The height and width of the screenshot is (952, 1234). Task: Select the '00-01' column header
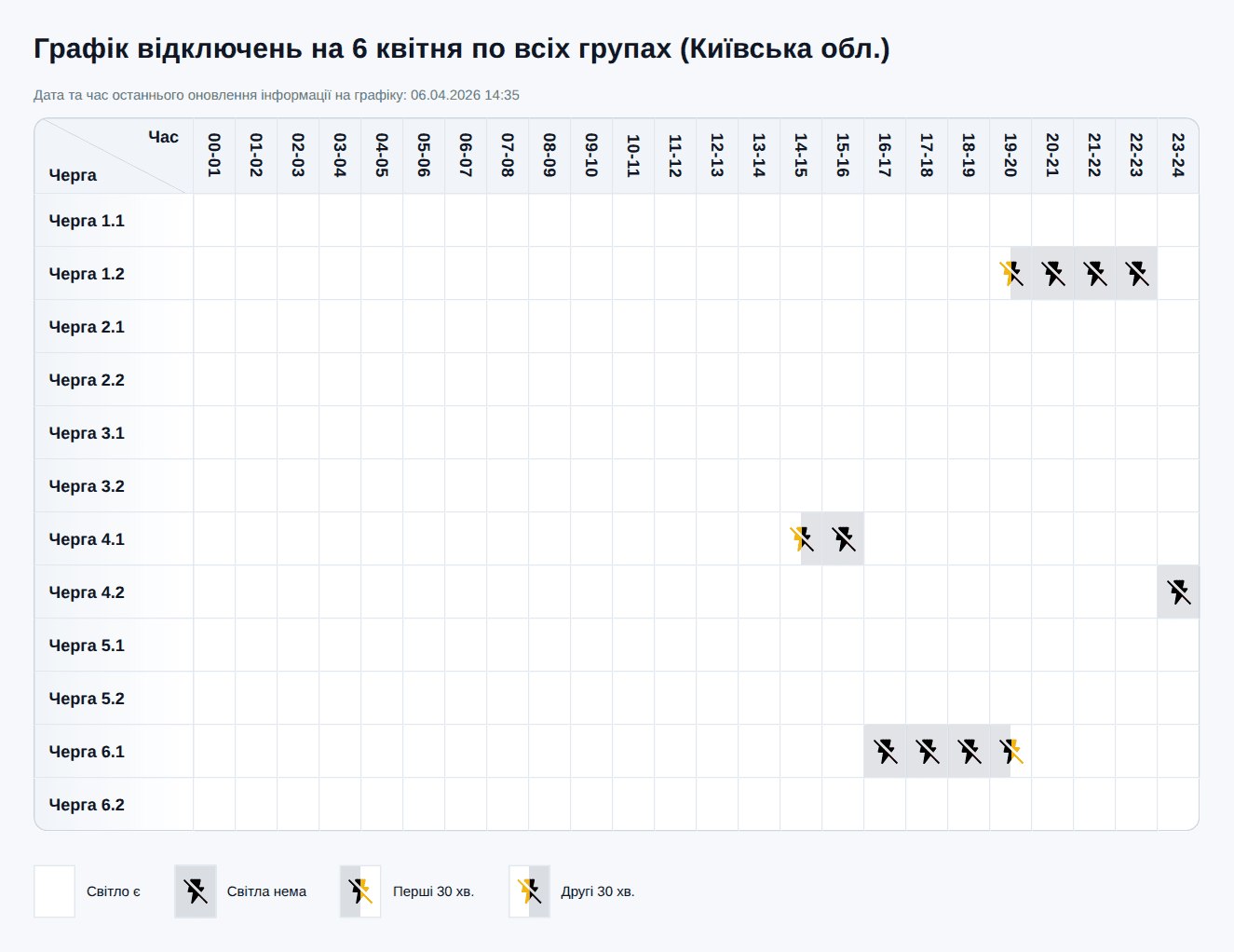(x=212, y=155)
